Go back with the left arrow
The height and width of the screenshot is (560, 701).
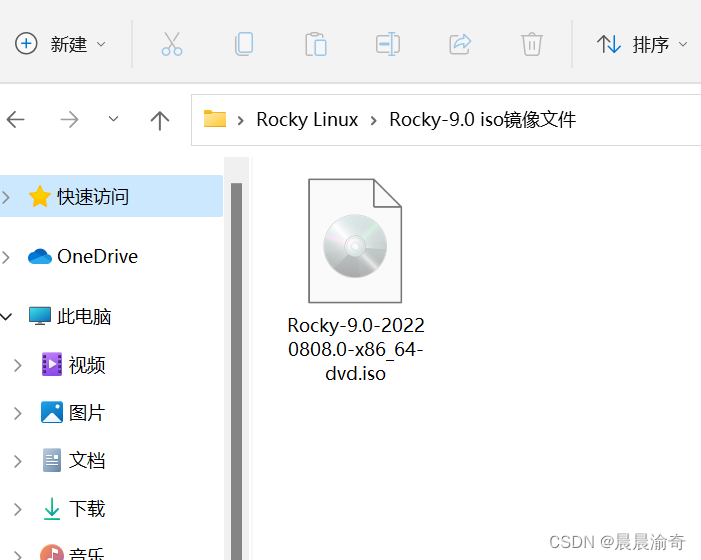coord(16,119)
